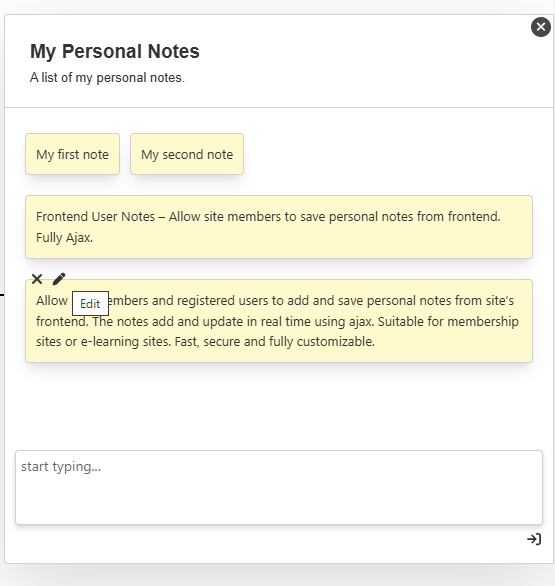The height and width of the screenshot is (586, 555).
Task: Submit the note with the arrow icon
Action: click(x=534, y=539)
